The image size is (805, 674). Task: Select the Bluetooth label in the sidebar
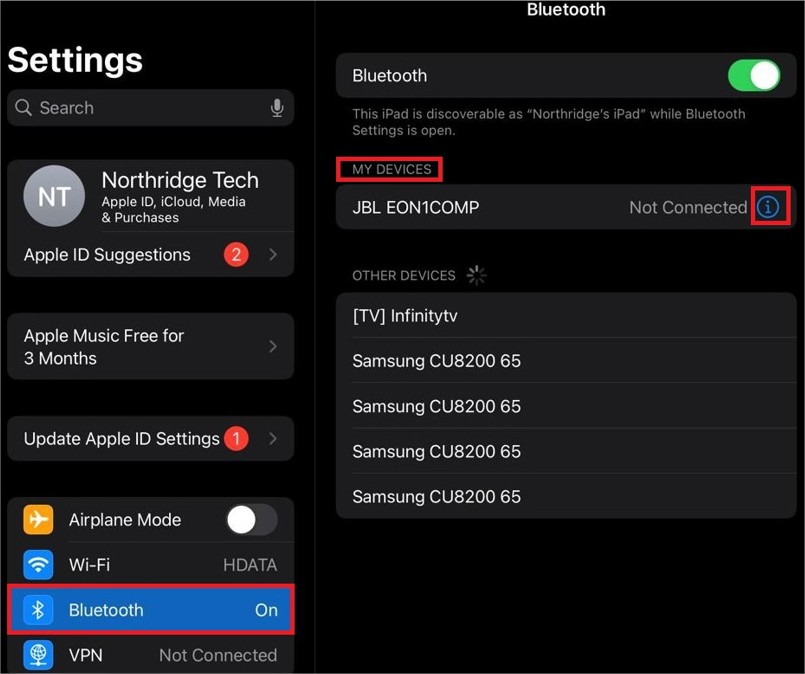pos(106,610)
